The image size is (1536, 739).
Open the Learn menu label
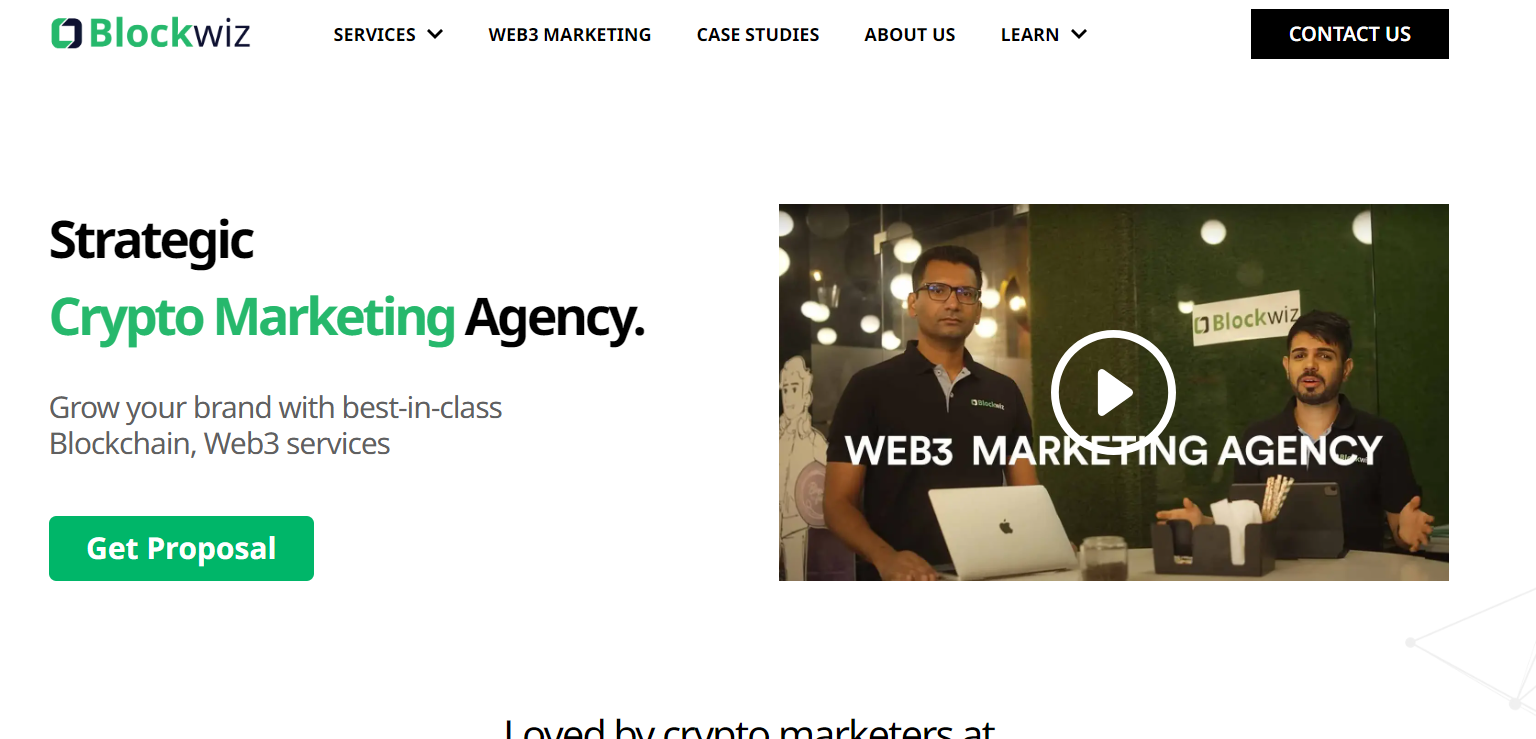point(1029,35)
